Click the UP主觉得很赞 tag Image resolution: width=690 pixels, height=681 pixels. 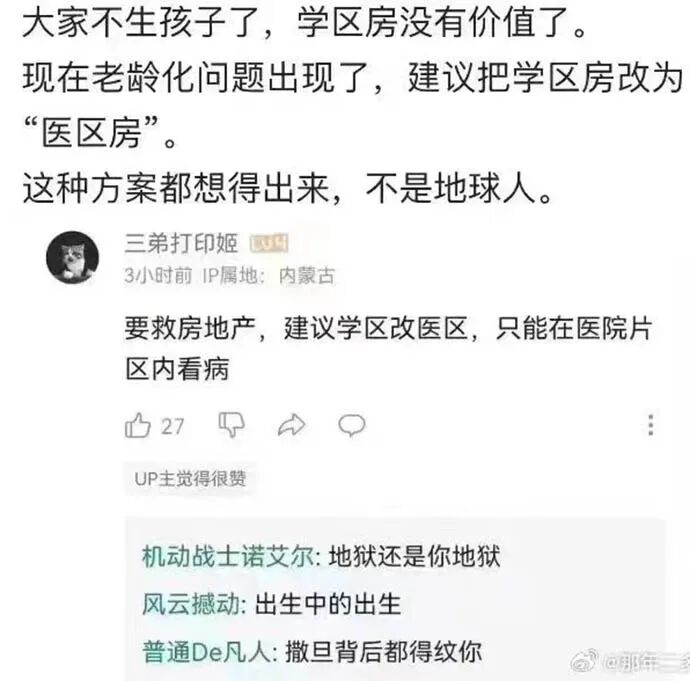(x=190, y=479)
